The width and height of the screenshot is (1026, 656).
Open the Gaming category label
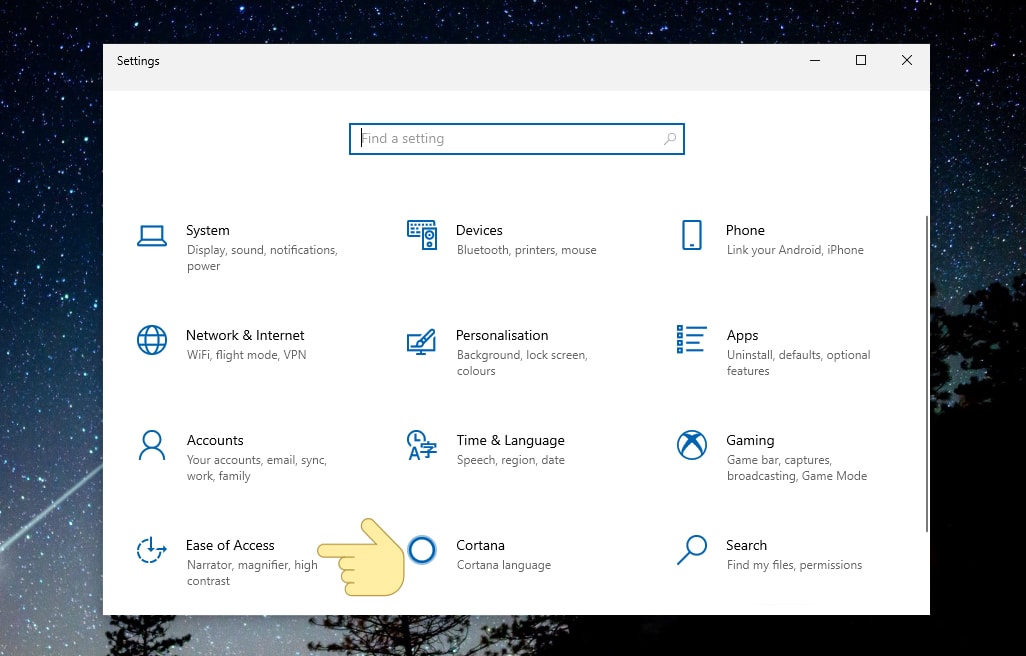point(750,440)
